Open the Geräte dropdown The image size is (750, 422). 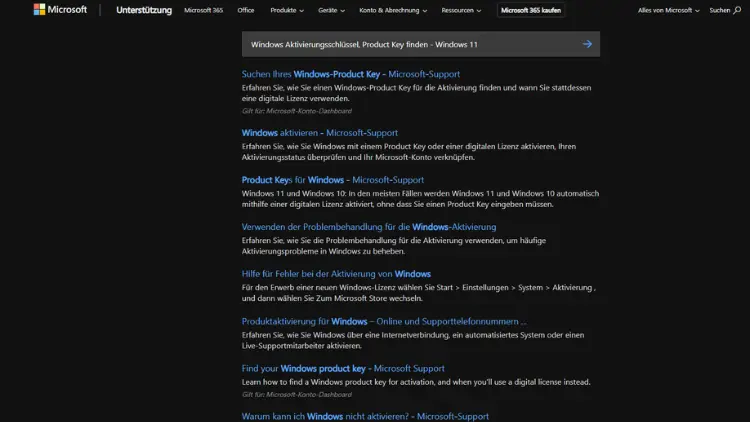click(331, 10)
